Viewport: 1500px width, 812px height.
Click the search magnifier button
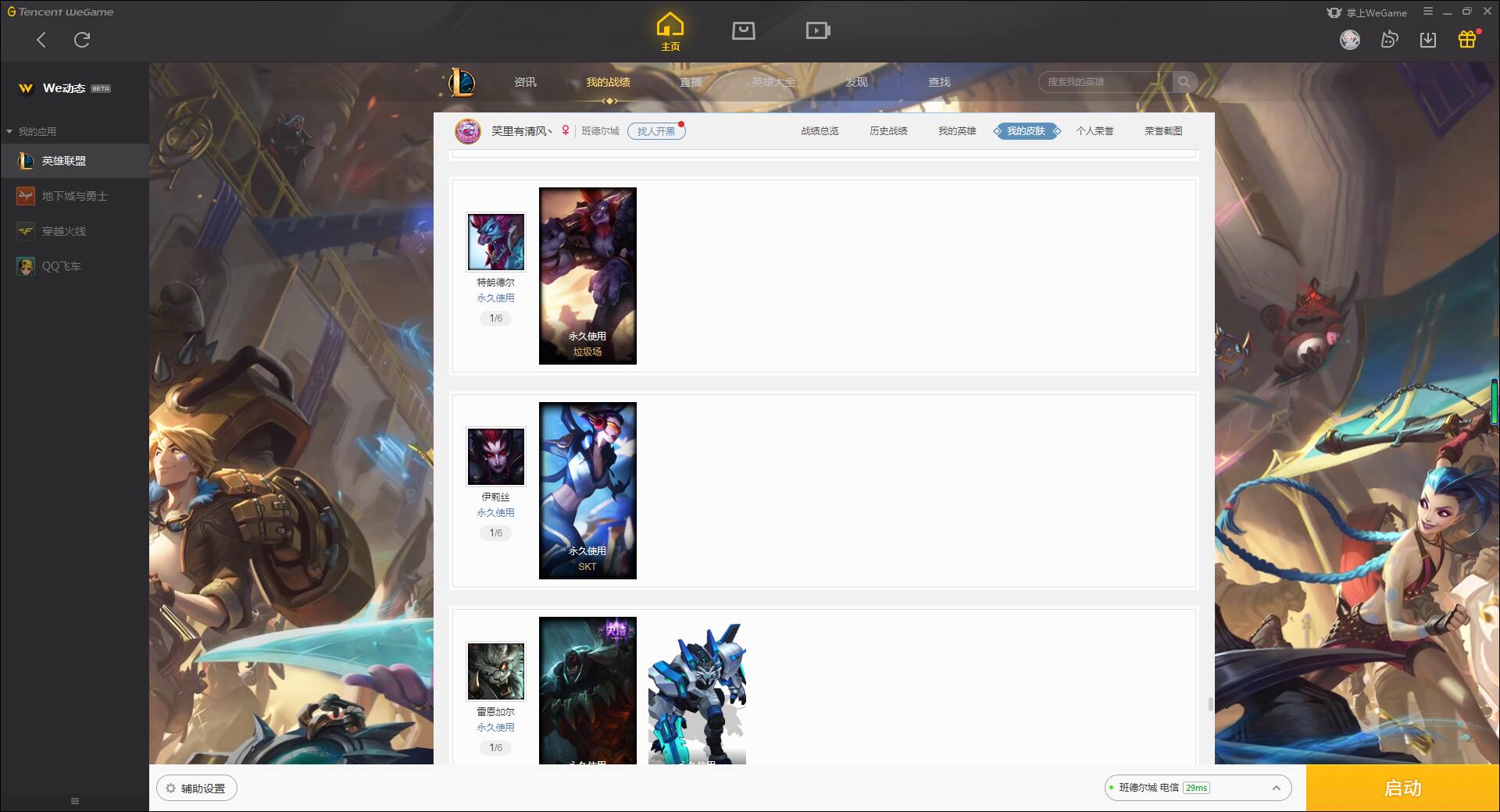[1184, 82]
